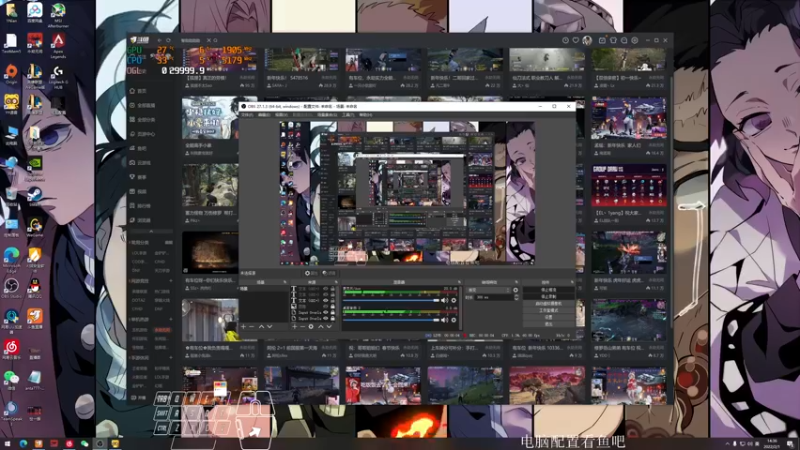This screenshot has height=450, width=800.
Task: Toggle visibility of the lower Input Overlay source
Action: click(x=326, y=318)
